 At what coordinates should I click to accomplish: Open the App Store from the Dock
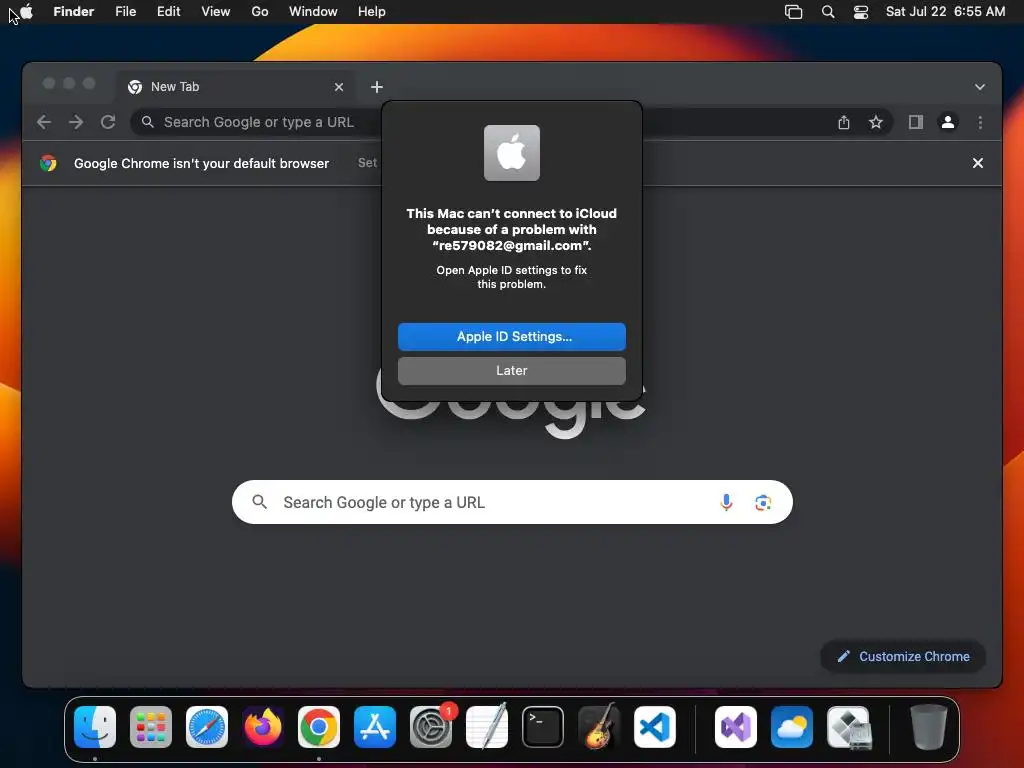click(375, 727)
